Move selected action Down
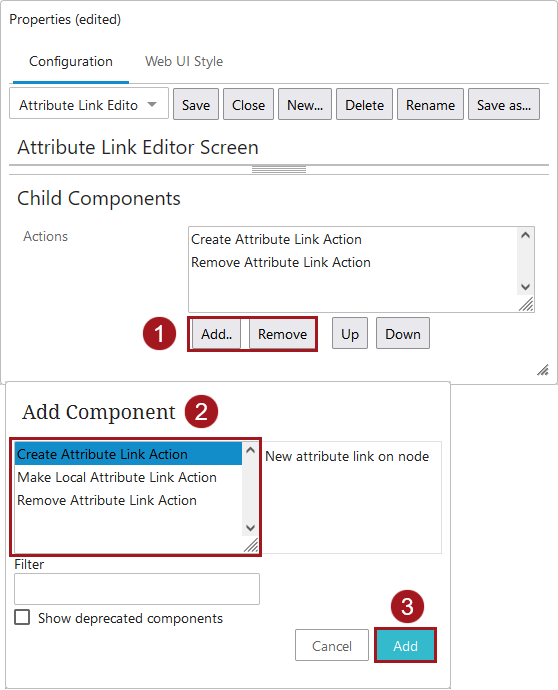Viewport: 558px width, 690px height. point(403,334)
